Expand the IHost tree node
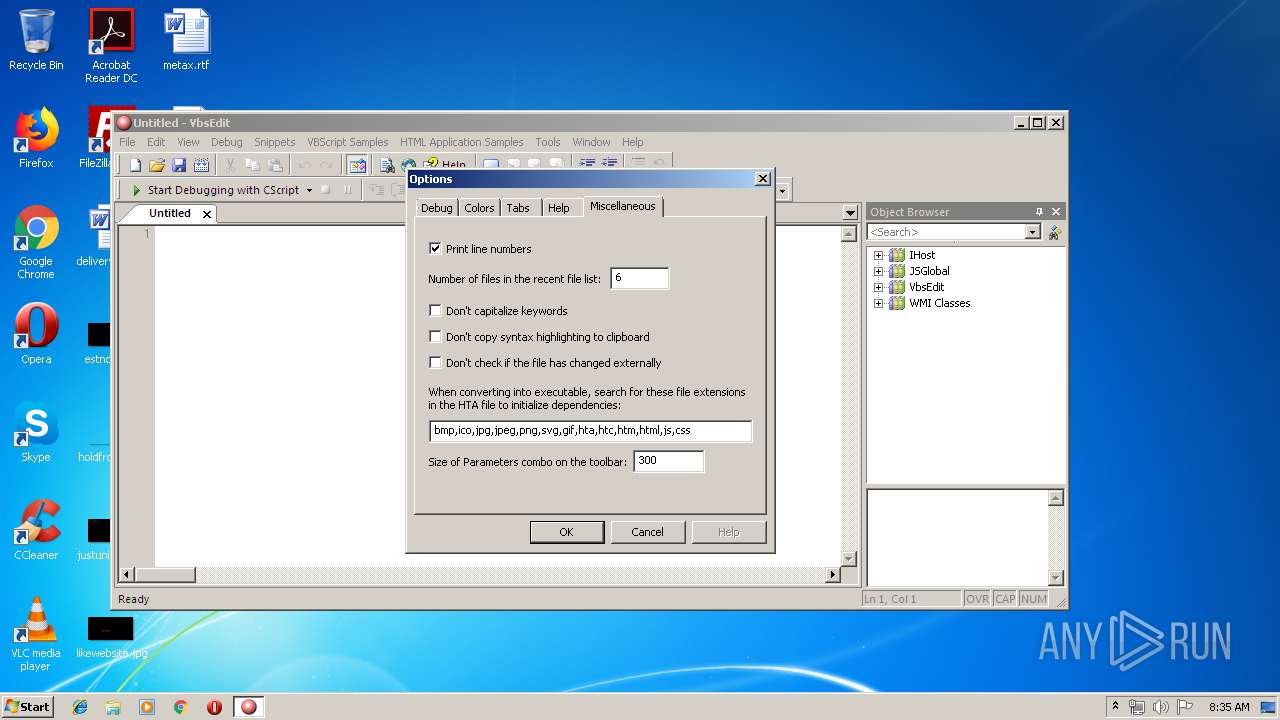Screen dimensions: 1280x720 (x=879, y=255)
